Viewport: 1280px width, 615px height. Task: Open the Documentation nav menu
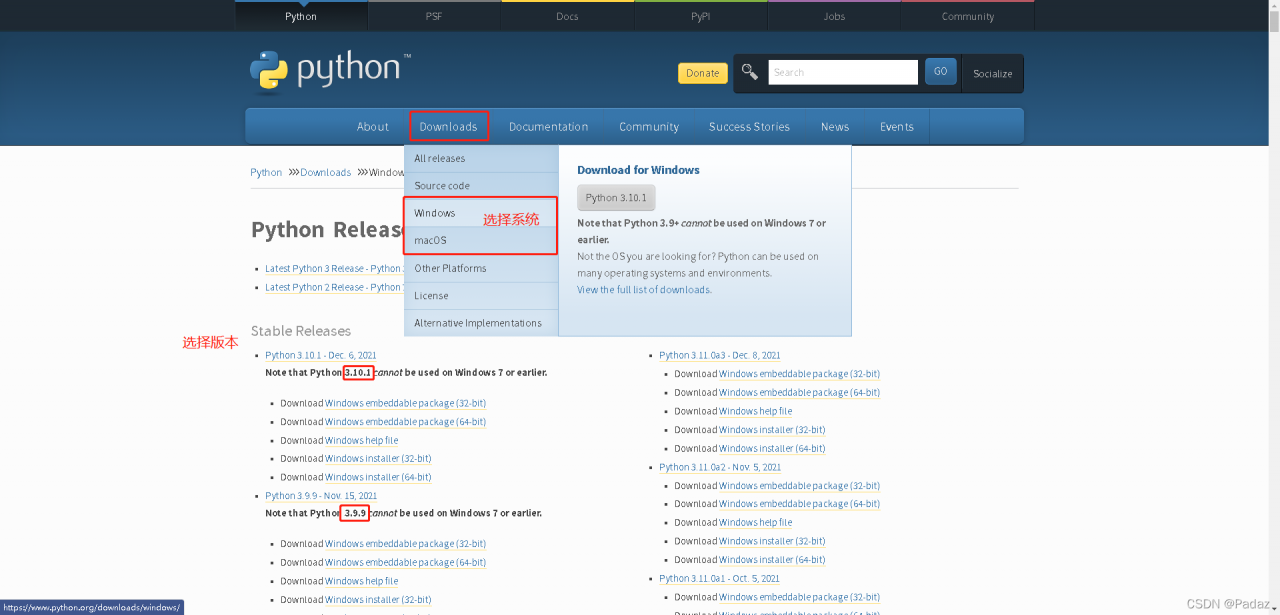548,127
